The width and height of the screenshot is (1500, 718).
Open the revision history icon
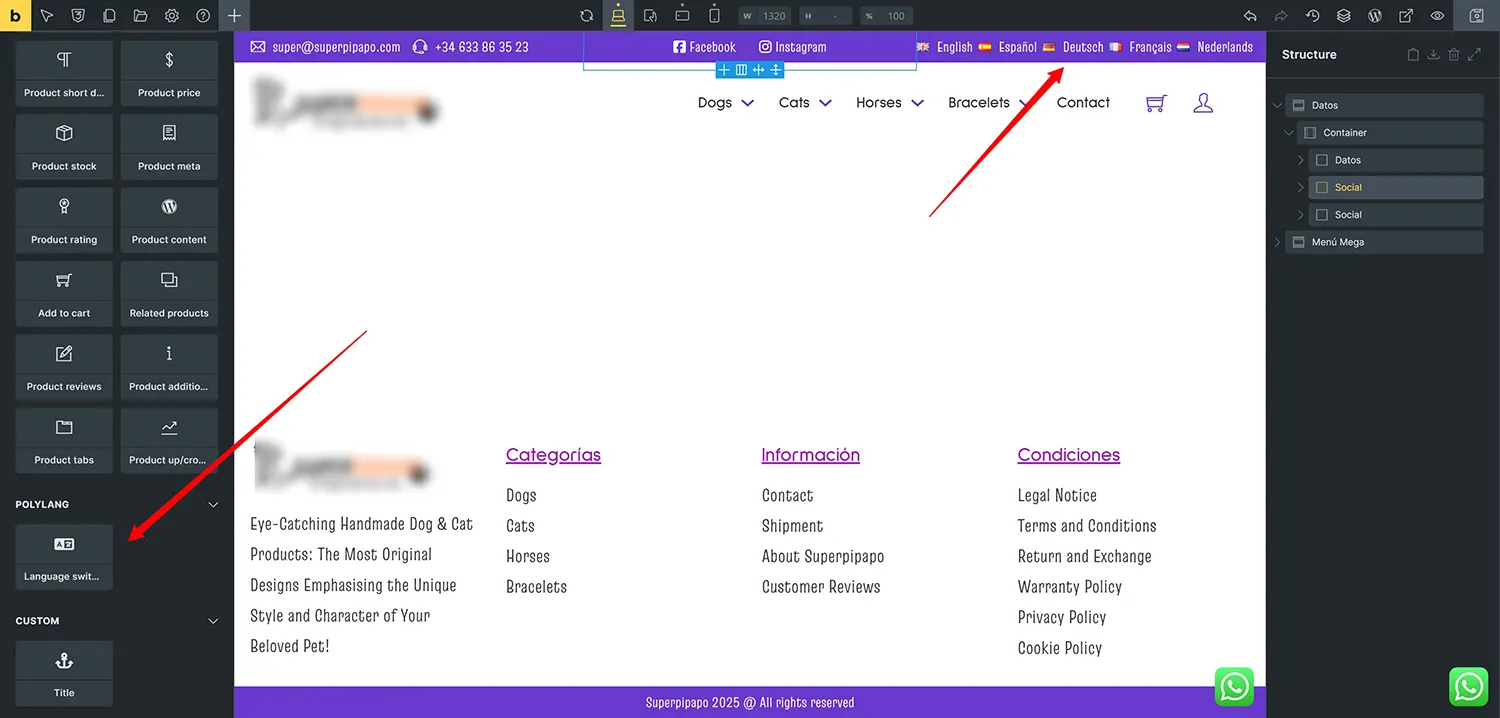pos(1311,15)
